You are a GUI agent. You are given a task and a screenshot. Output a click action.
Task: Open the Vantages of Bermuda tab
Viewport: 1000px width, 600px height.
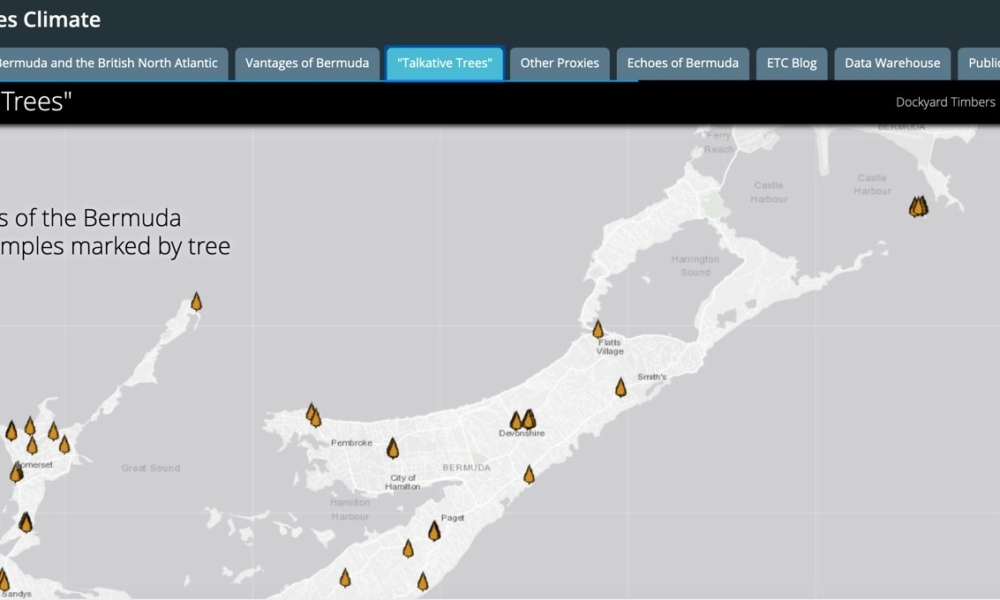tap(307, 63)
